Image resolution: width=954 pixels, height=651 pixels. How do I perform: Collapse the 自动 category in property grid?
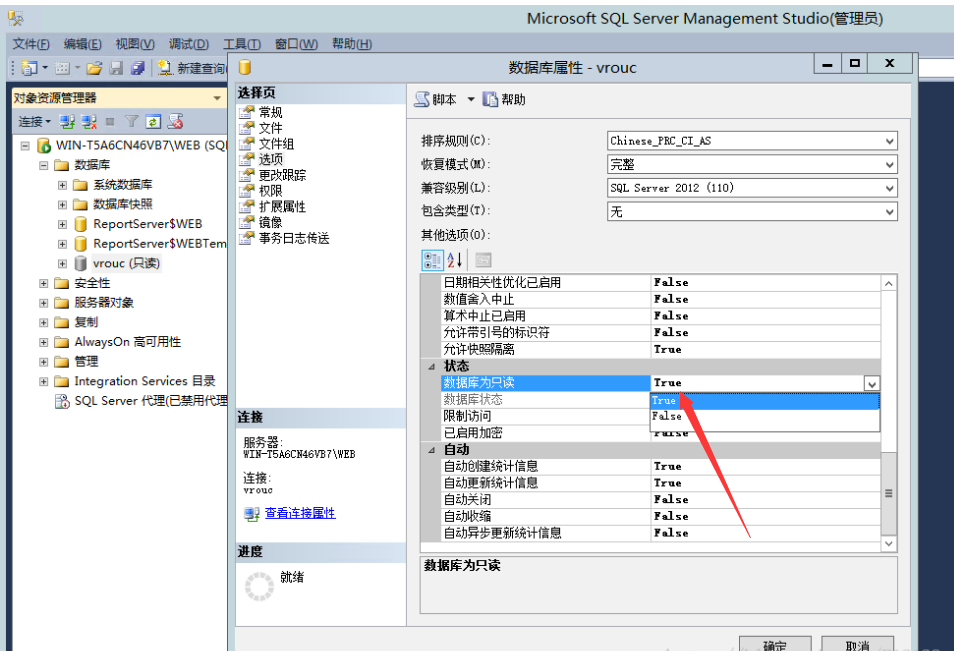pyautogui.click(x=431, y=450)
